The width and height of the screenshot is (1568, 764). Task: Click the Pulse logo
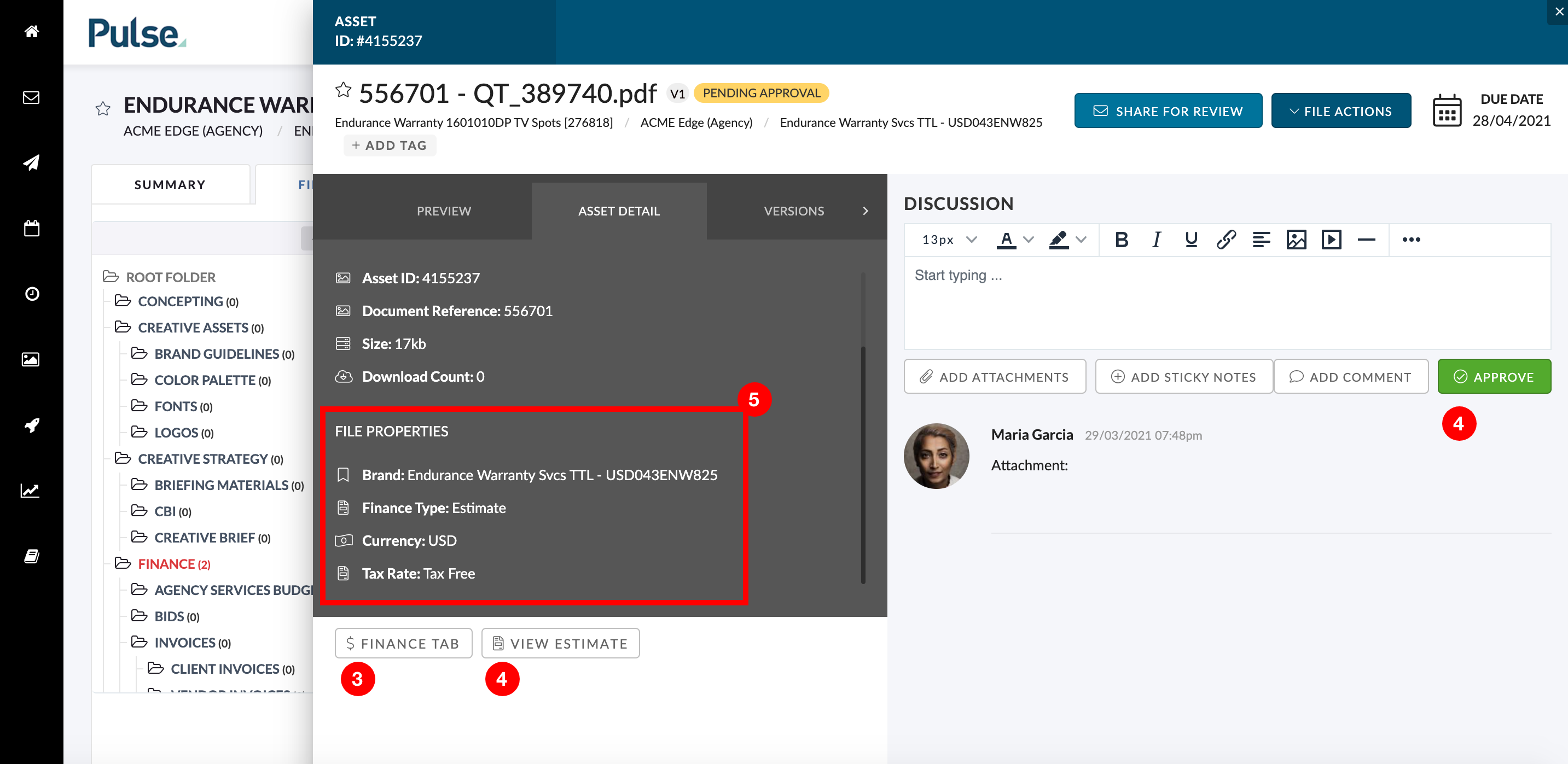pos(137,33)
